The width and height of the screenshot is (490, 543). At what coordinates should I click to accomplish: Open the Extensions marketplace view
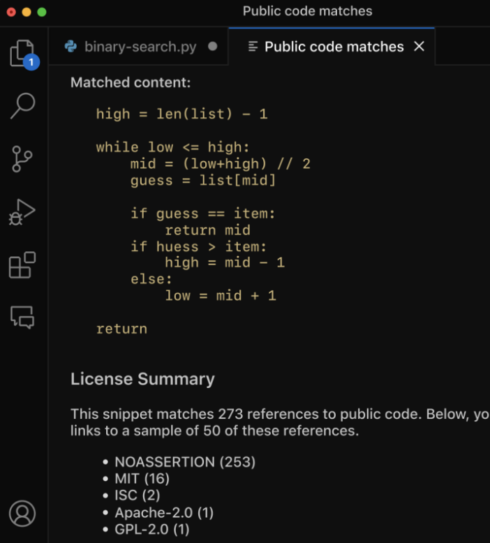pos(22,265)
